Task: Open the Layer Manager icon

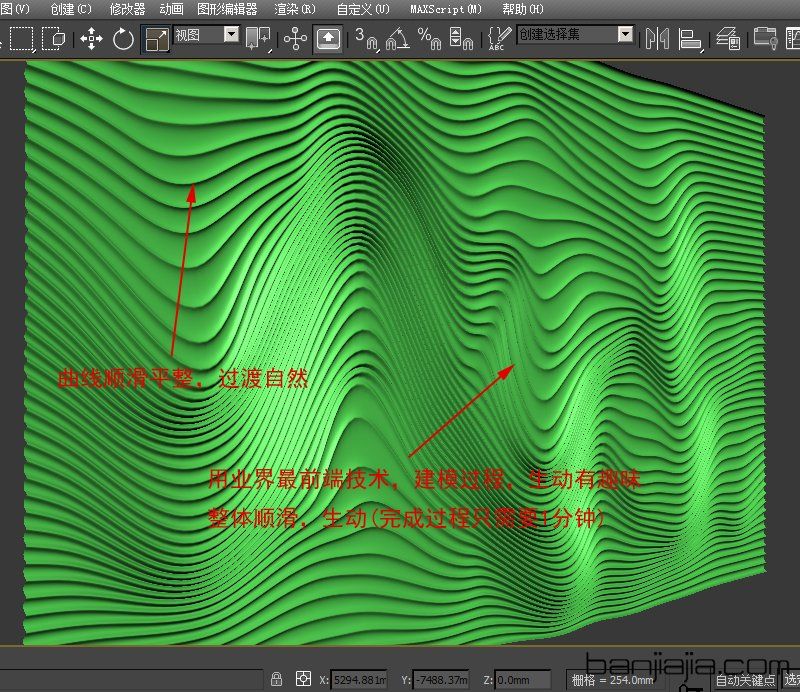Action: point(728,39)
